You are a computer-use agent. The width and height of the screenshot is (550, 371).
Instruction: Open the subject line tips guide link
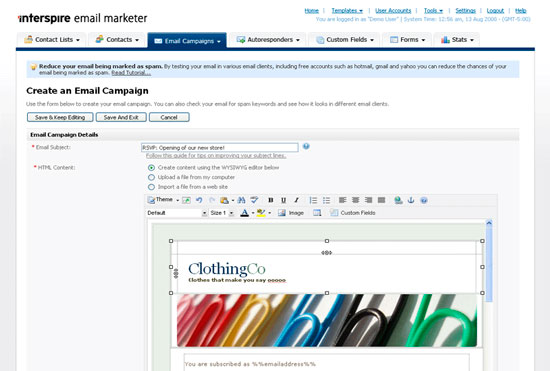click(216, 155)
